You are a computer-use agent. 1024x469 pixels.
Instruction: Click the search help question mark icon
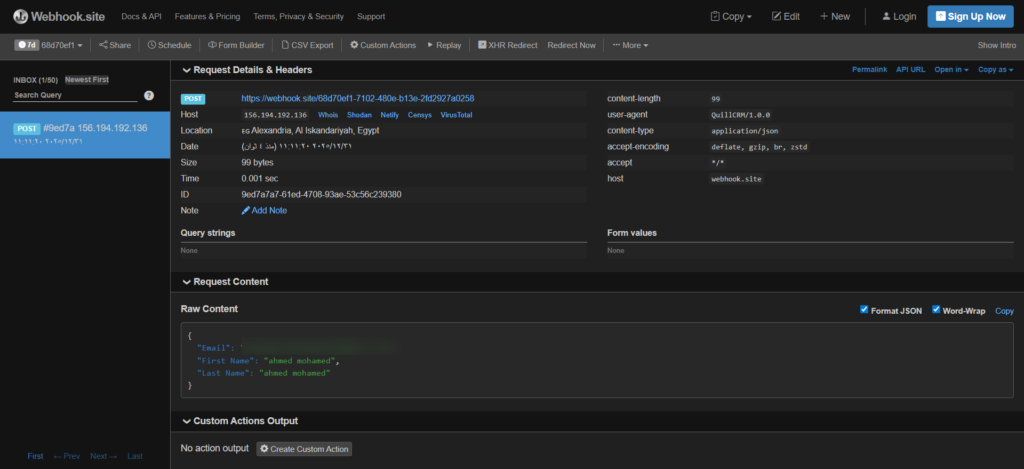[149, 95]
